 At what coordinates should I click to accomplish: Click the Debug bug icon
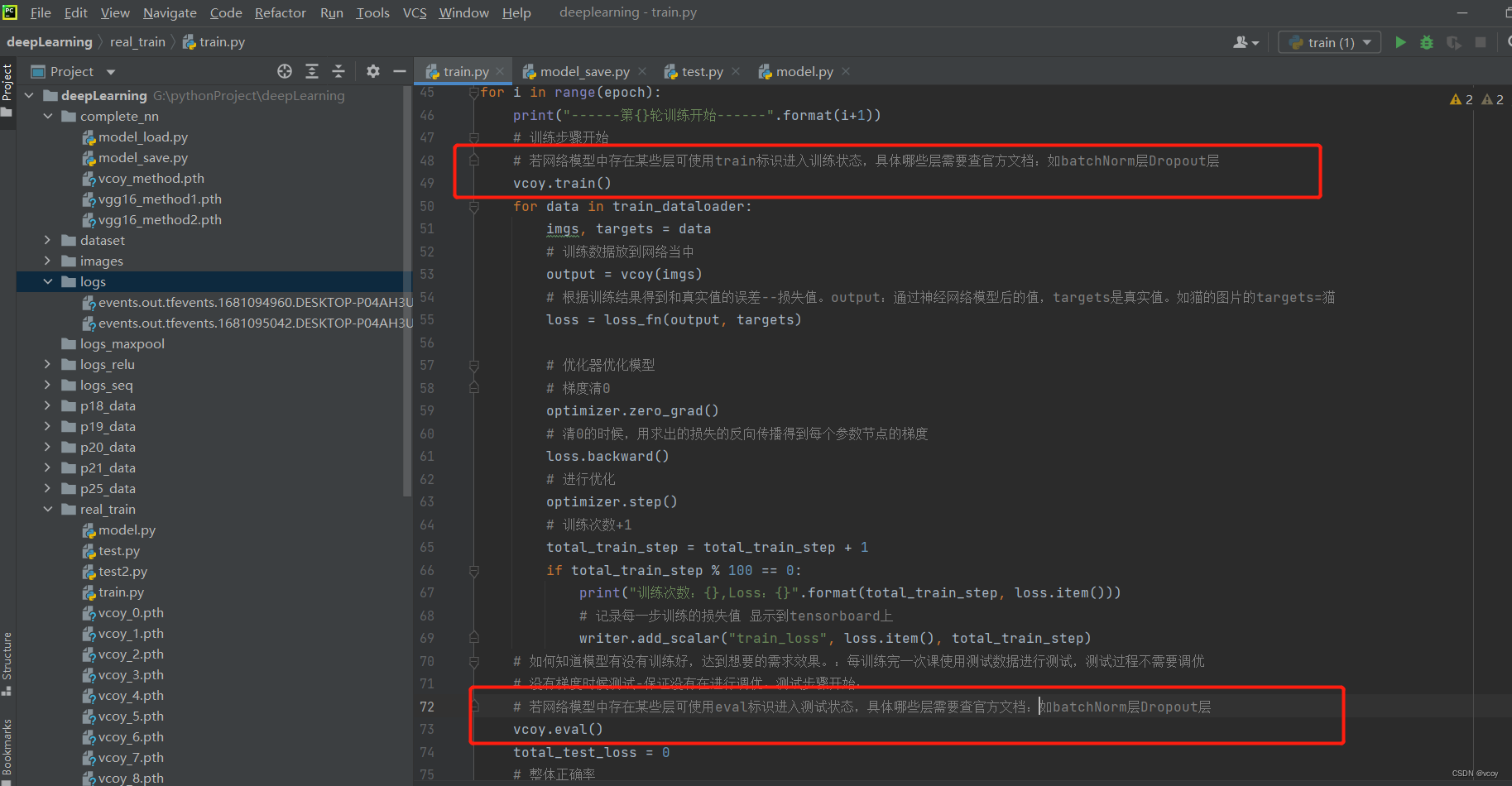tap(1427, 42)
